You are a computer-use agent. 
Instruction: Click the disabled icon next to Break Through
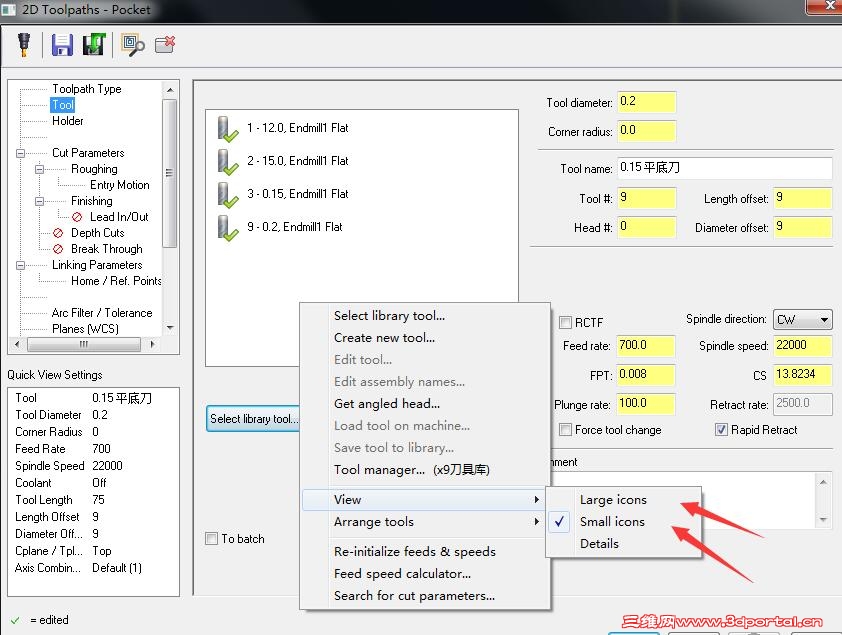click(x=58, y=249)
